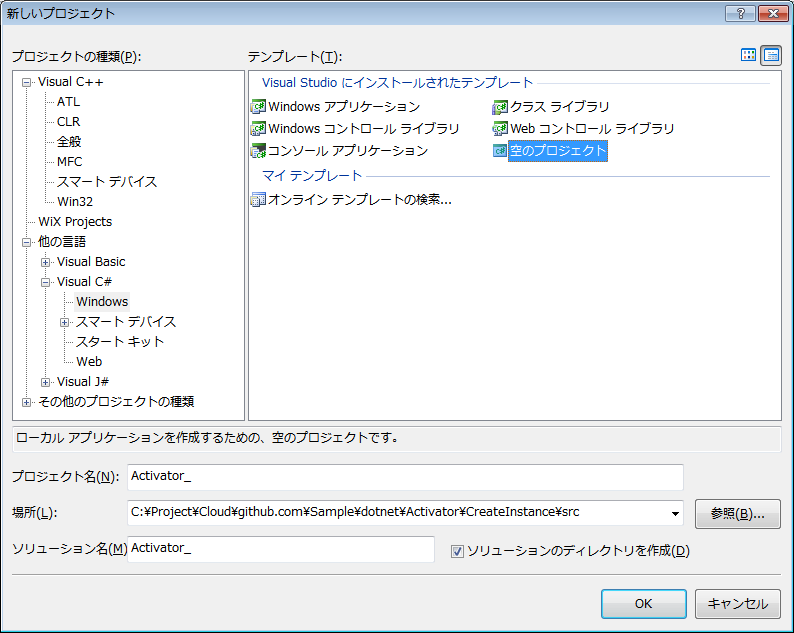Image resolution: width=794 pixels, height=633 pixels.
Task: Select スマート デバイス under Visual C++
Action: point(107,182)
